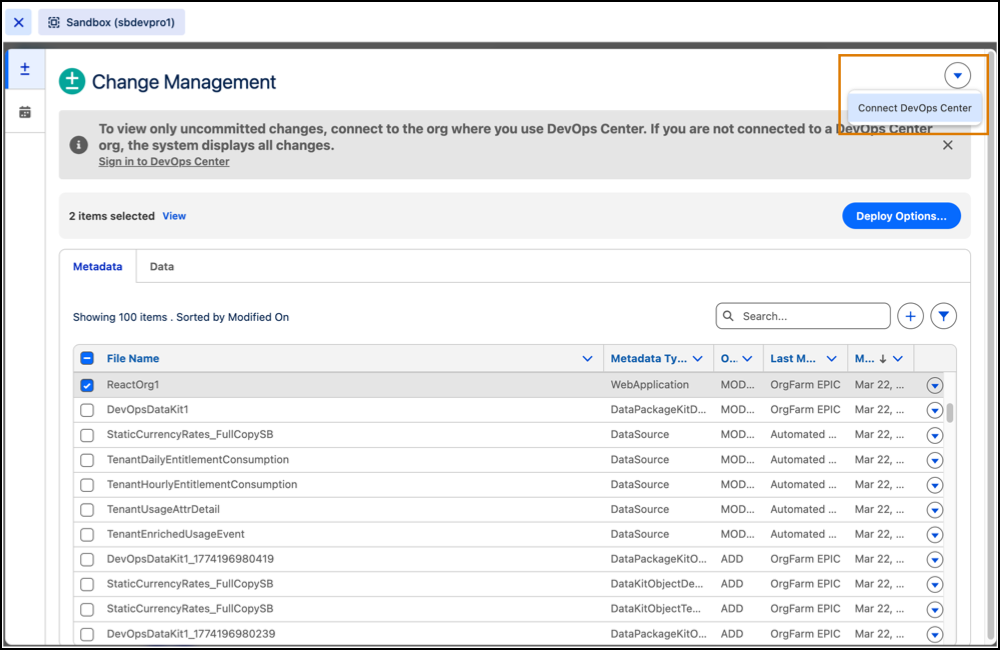This screenshot has width=1000, height=650.
Task: Open row actions for DevOpsDataKit1_1774196980239
Action: (x=934, y=634)
